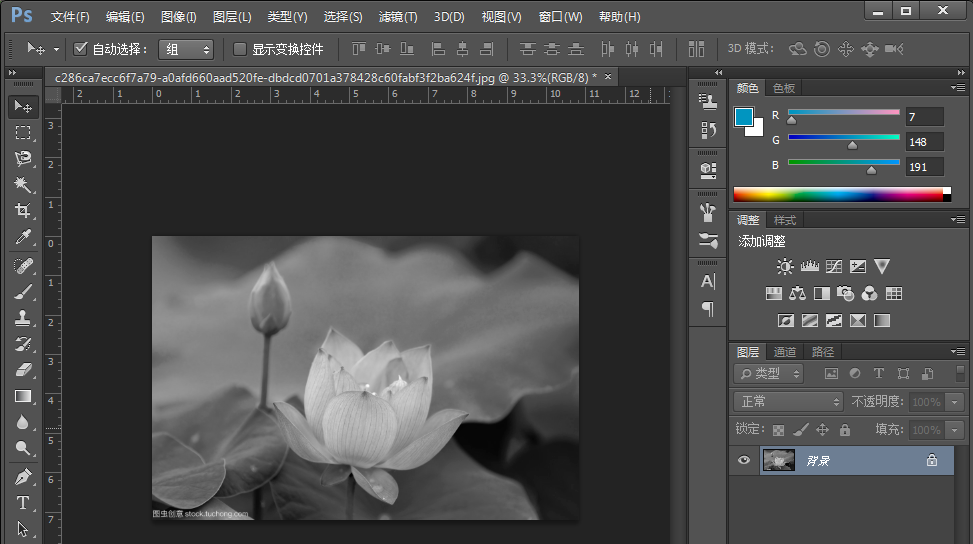Select the Horizontal Type tool
973x544 pixels.
pos(22,503)
